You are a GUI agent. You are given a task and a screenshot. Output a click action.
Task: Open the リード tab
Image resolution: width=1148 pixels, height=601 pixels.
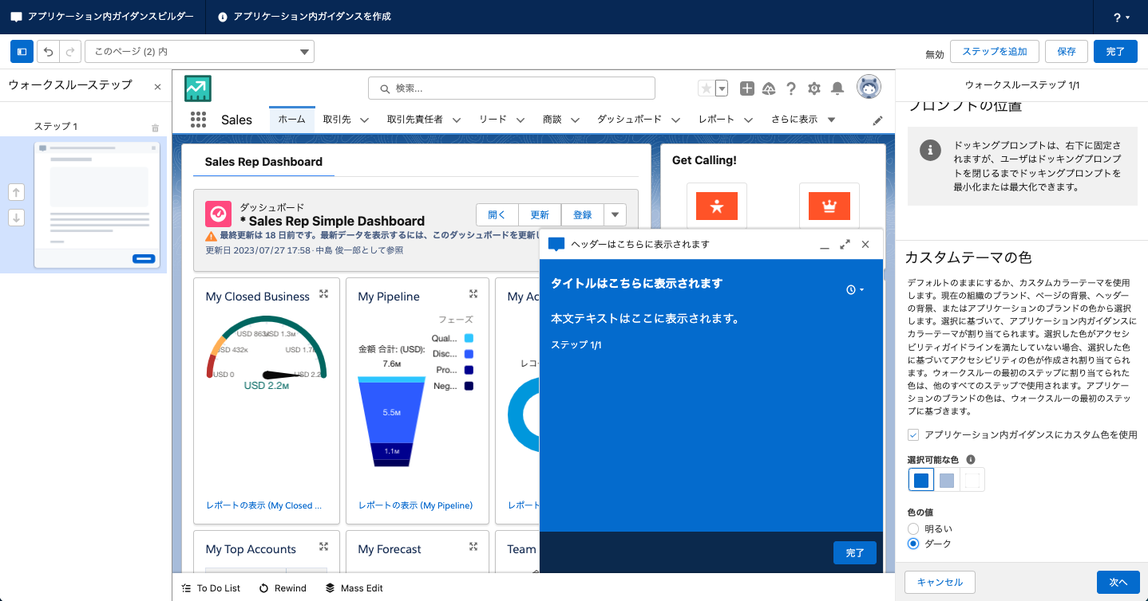click(x=493, y=119)
